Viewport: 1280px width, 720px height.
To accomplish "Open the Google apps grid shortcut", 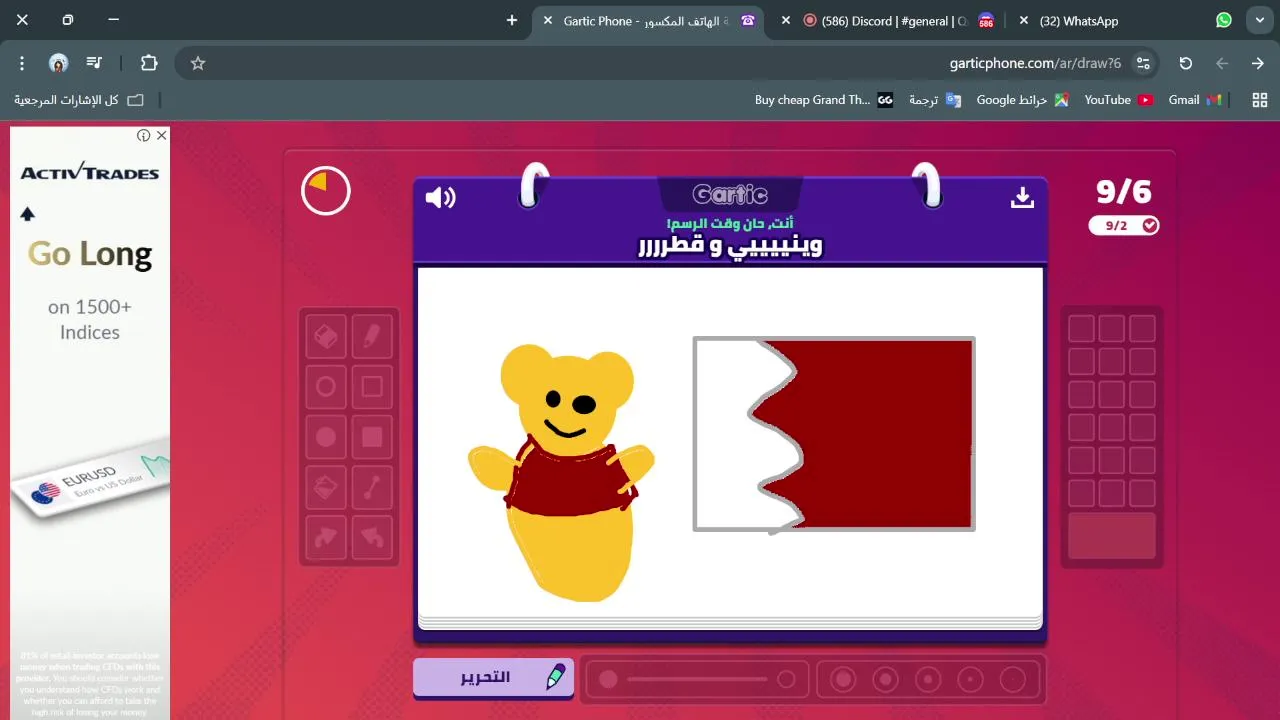I will tap(1259, 100).
